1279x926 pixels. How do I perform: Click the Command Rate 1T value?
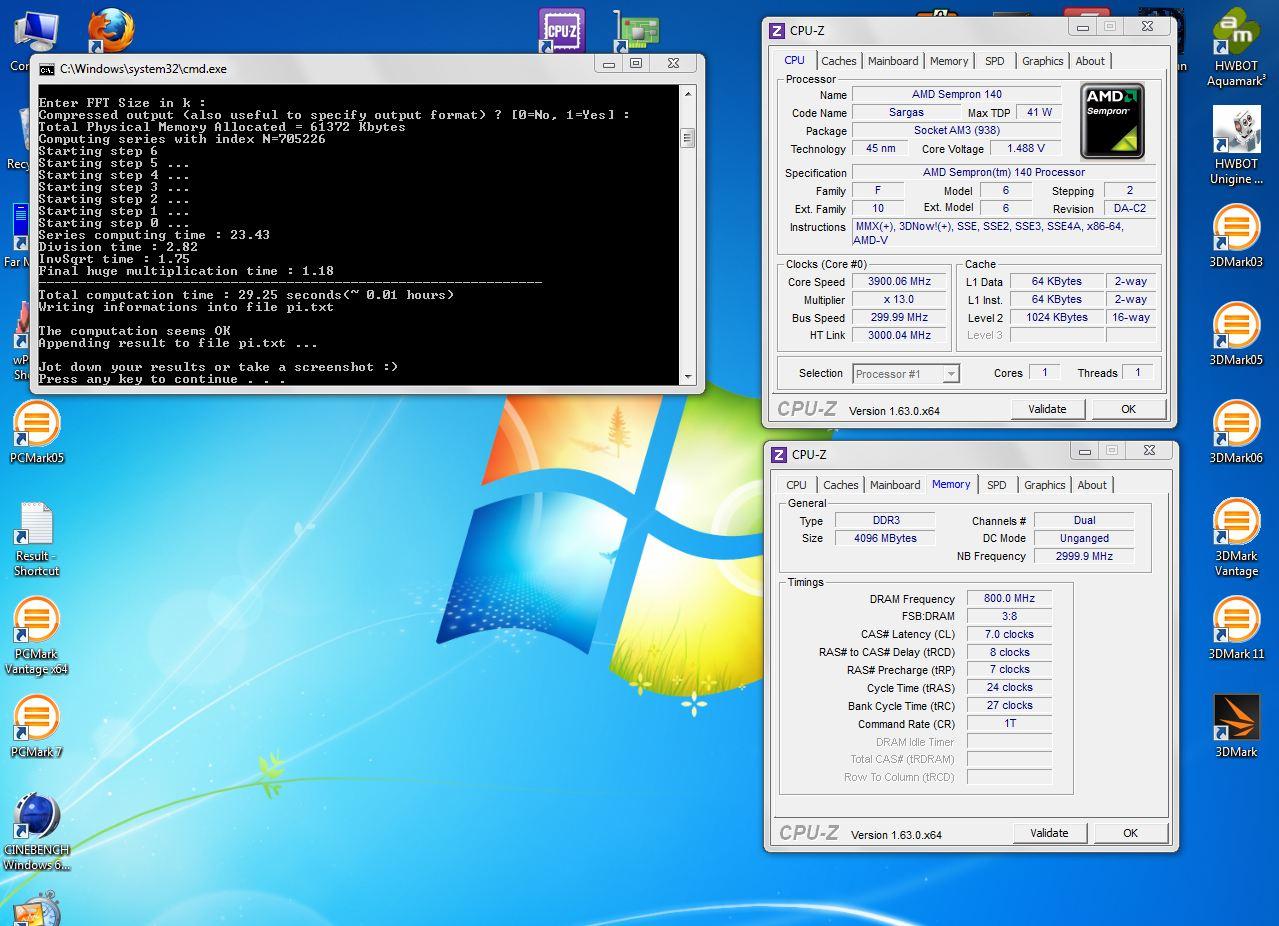click(x=1009, y=724)
